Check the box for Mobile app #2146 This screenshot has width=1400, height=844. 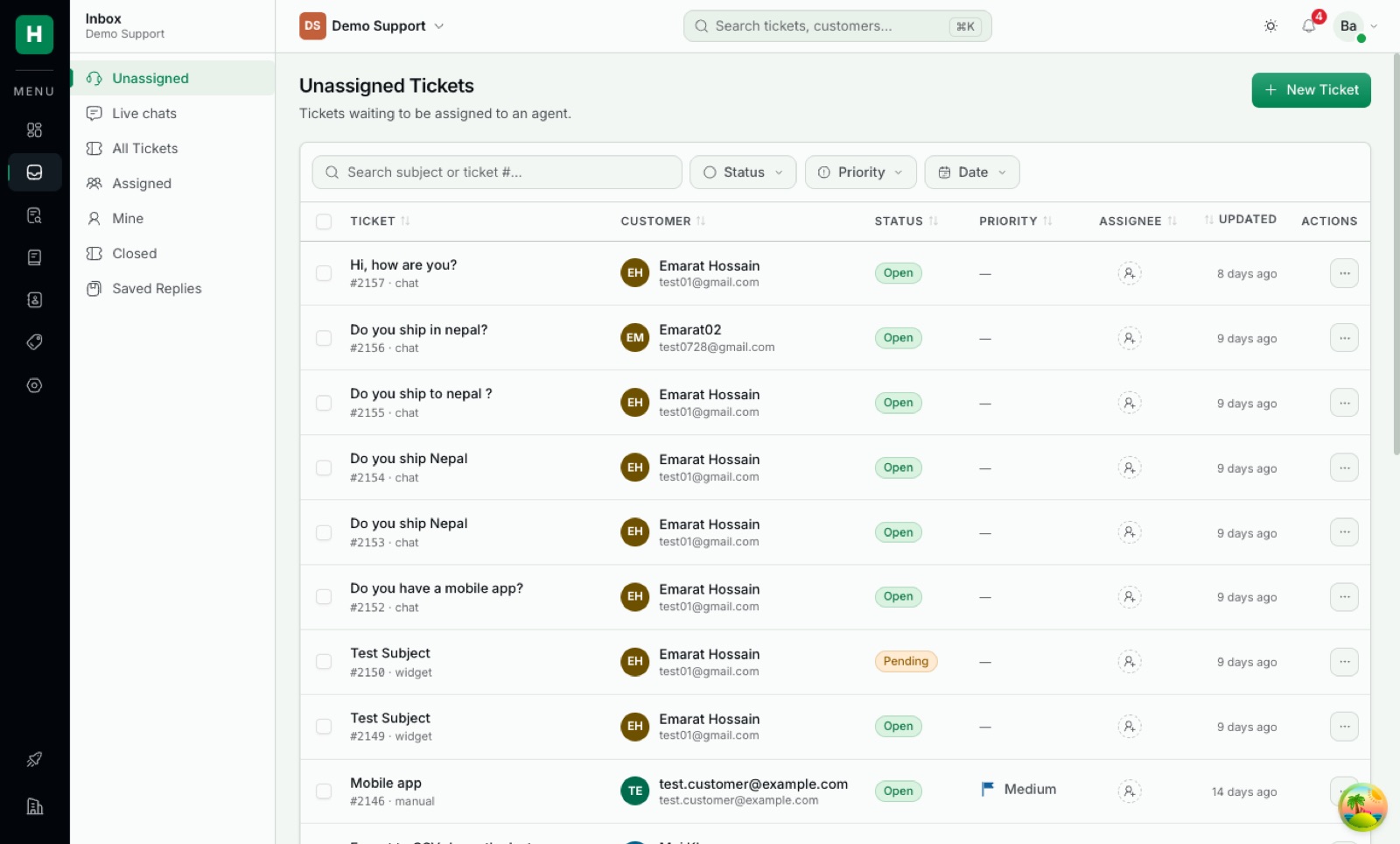point(324,791)
